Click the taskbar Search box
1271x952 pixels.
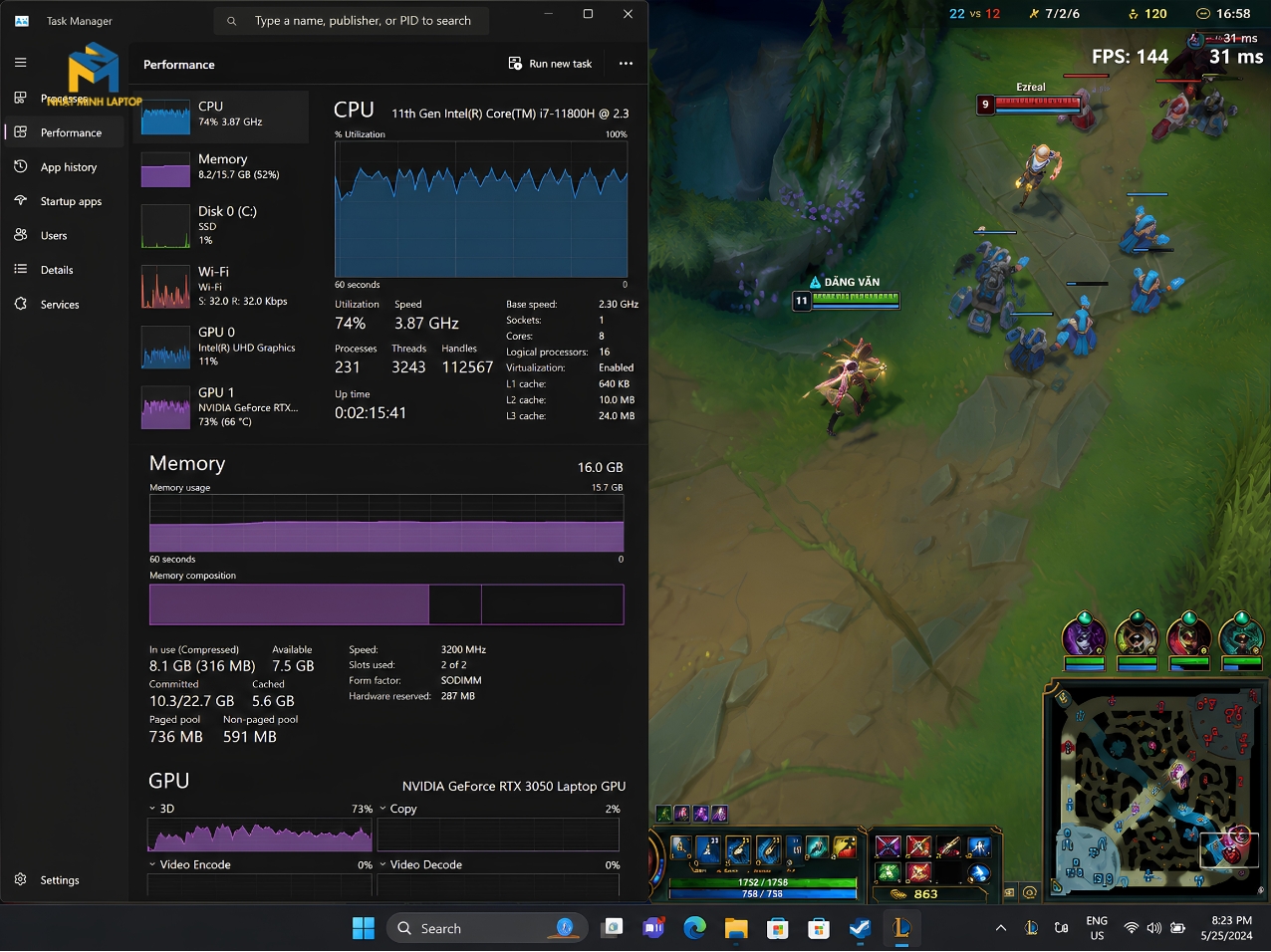486,928
